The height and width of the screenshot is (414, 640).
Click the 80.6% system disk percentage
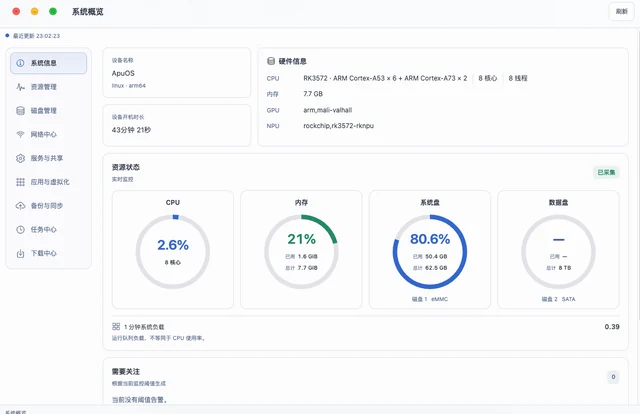(430, 239)
